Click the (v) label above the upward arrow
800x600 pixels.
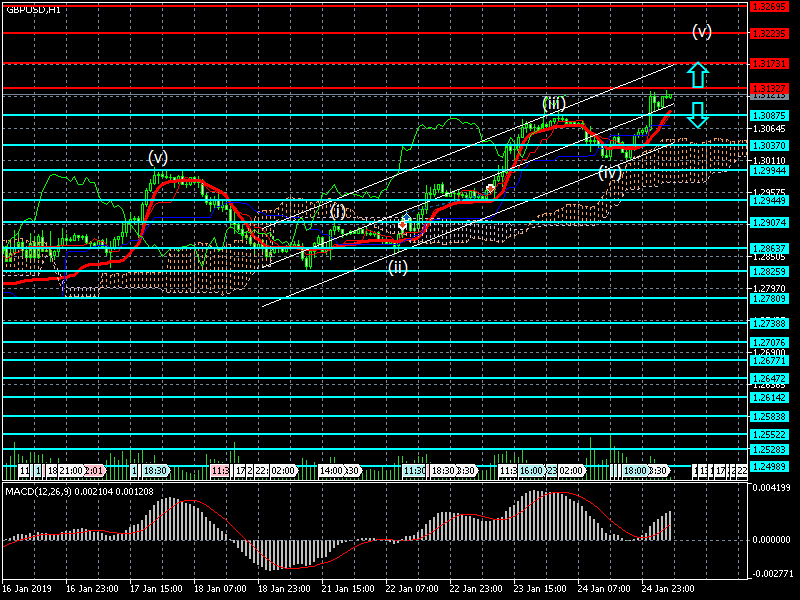pyautogui.click(x=702, y=31)
